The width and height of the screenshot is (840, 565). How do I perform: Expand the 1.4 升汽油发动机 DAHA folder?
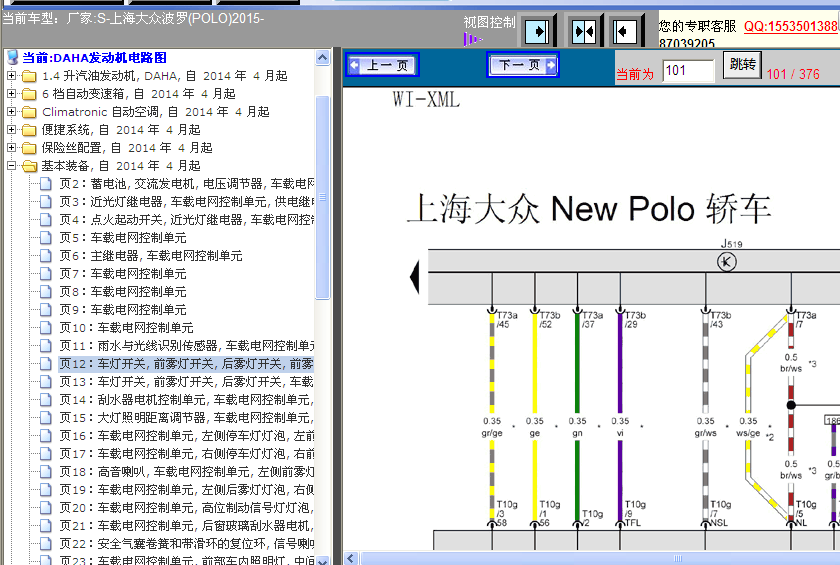tap(11, 76)
